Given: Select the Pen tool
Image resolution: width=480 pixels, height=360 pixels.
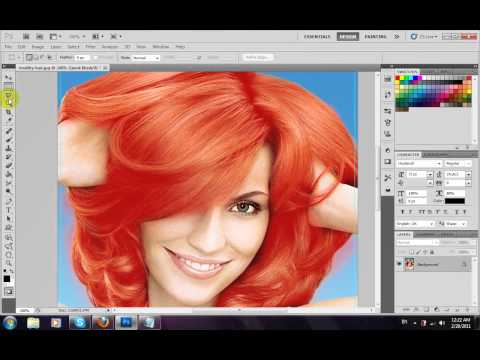Looking at the screenshot, I should 8,201.
